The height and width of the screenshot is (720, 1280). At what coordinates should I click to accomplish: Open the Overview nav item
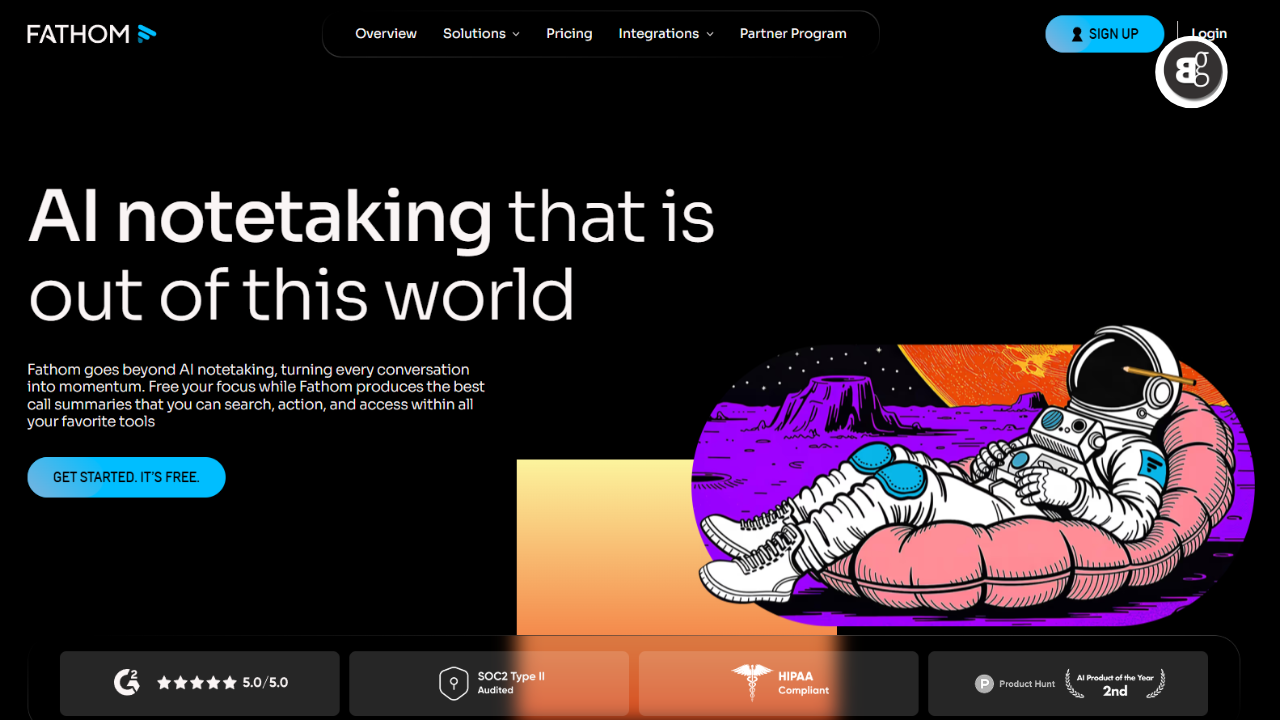[x=386, y=34]
